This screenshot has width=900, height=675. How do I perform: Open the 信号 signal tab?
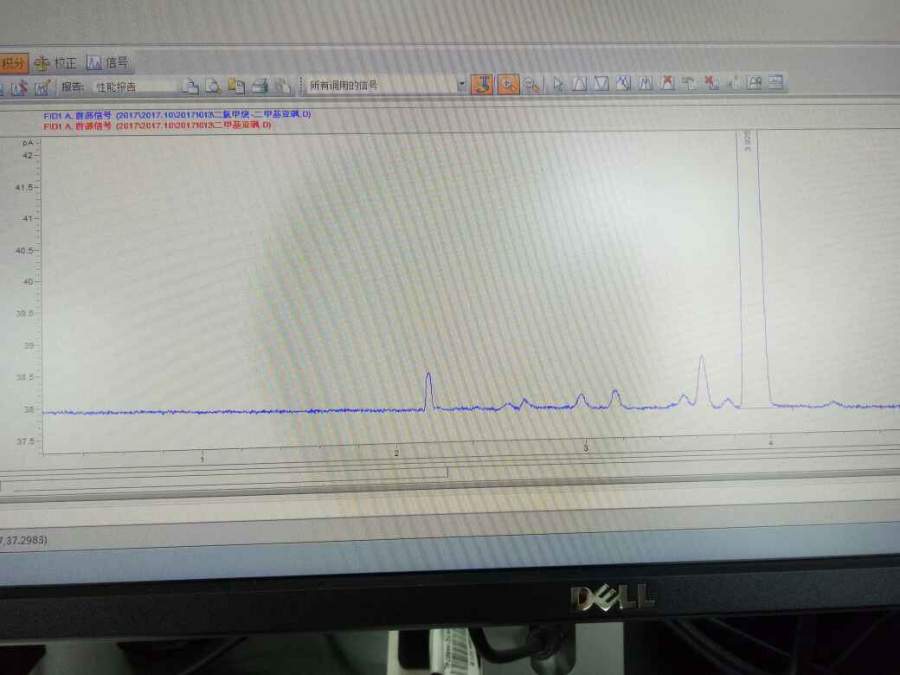point(107,63)
